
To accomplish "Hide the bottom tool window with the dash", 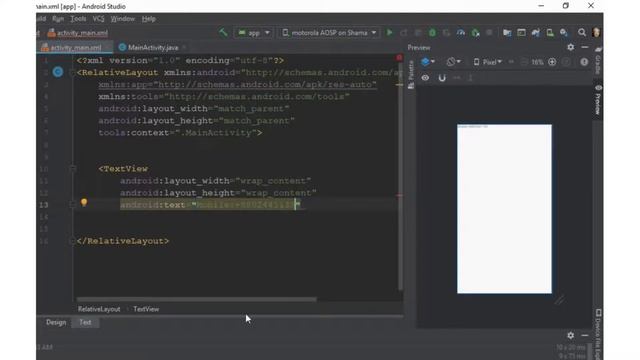I will click(585, 335).
